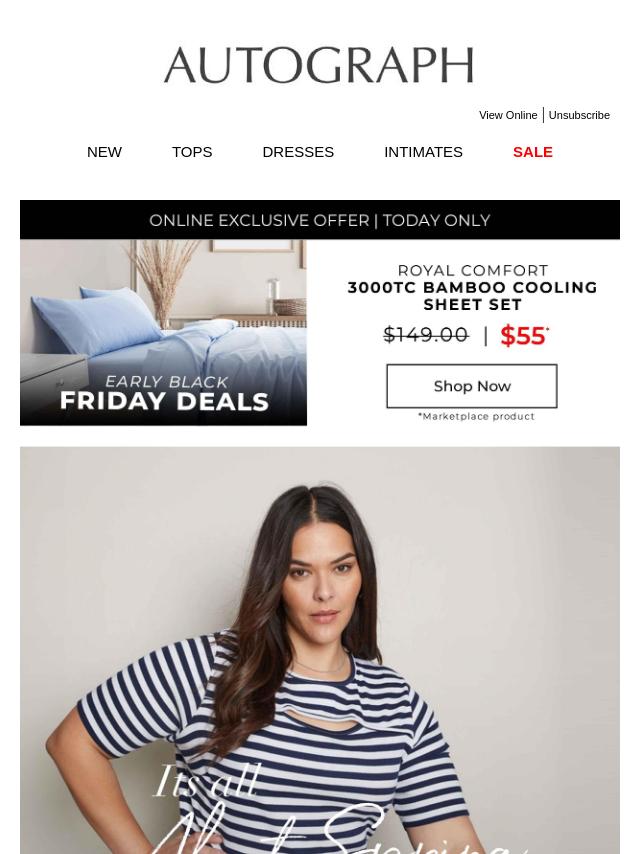Click the Online Exclusive Offer banner
640x854 pixels.
pos(320,220)
